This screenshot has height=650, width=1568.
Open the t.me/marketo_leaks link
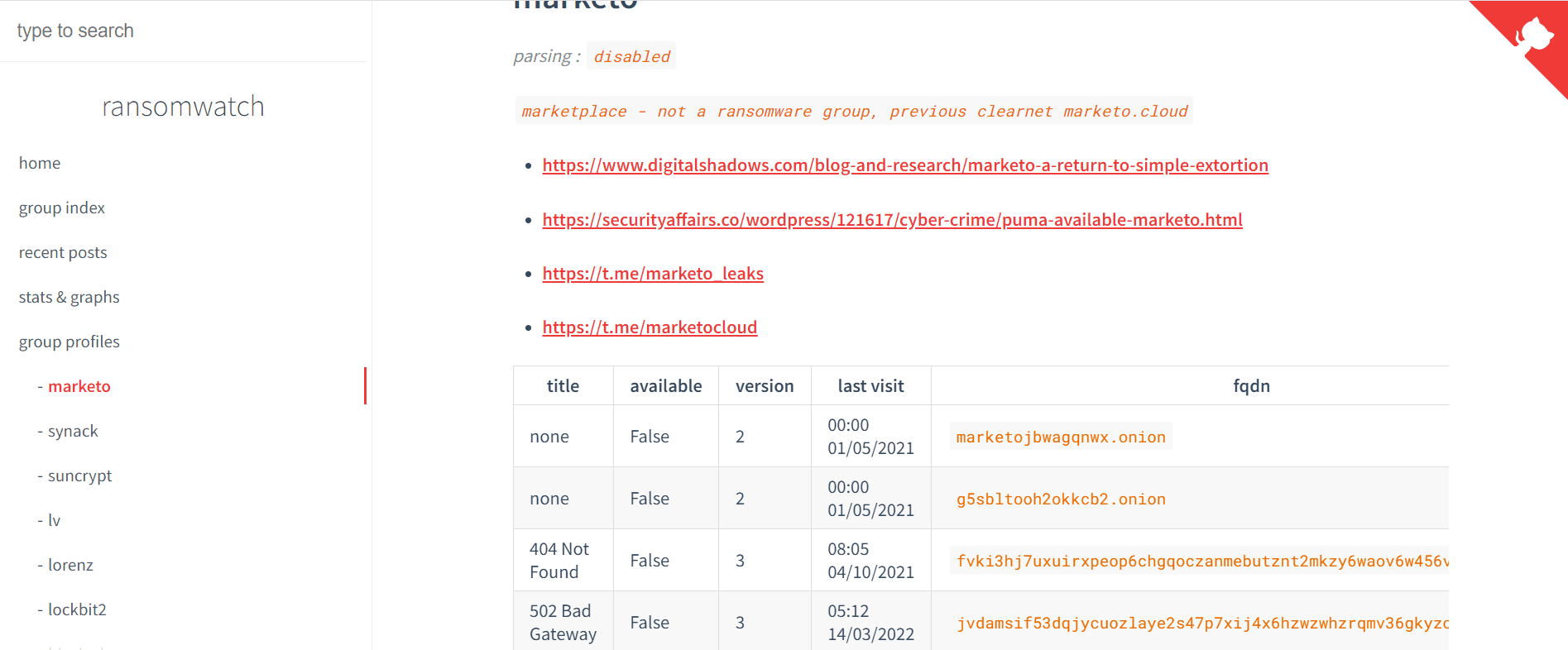(653, 274)
